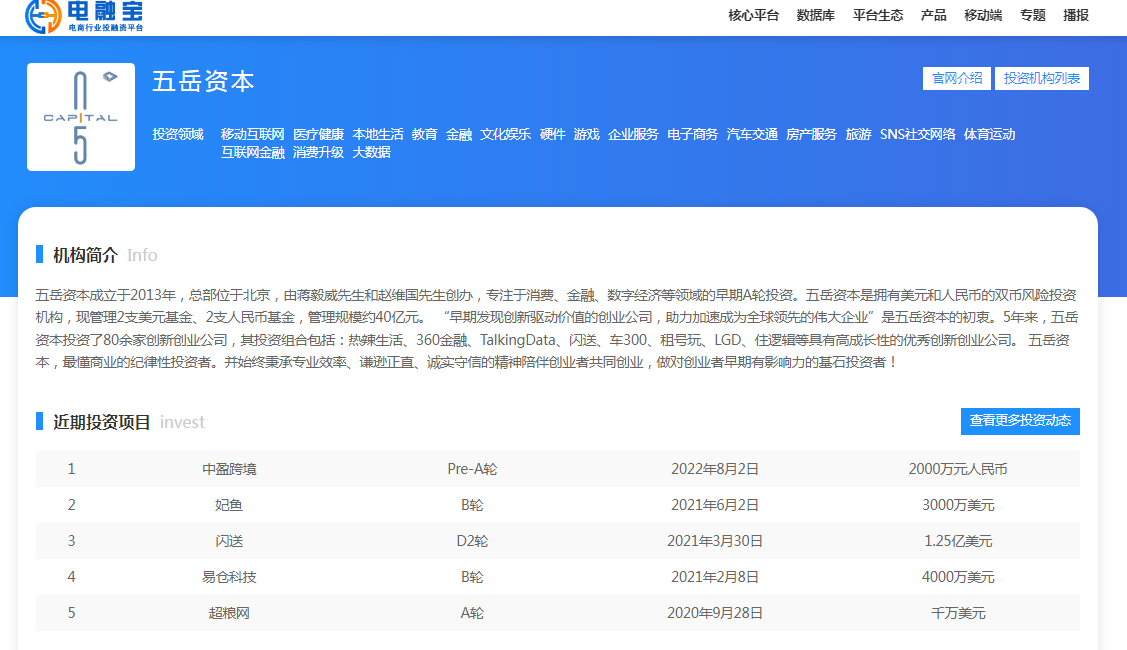Click the amount 1.25亿美元
The image size is (1127, 650).
[958, 541]
